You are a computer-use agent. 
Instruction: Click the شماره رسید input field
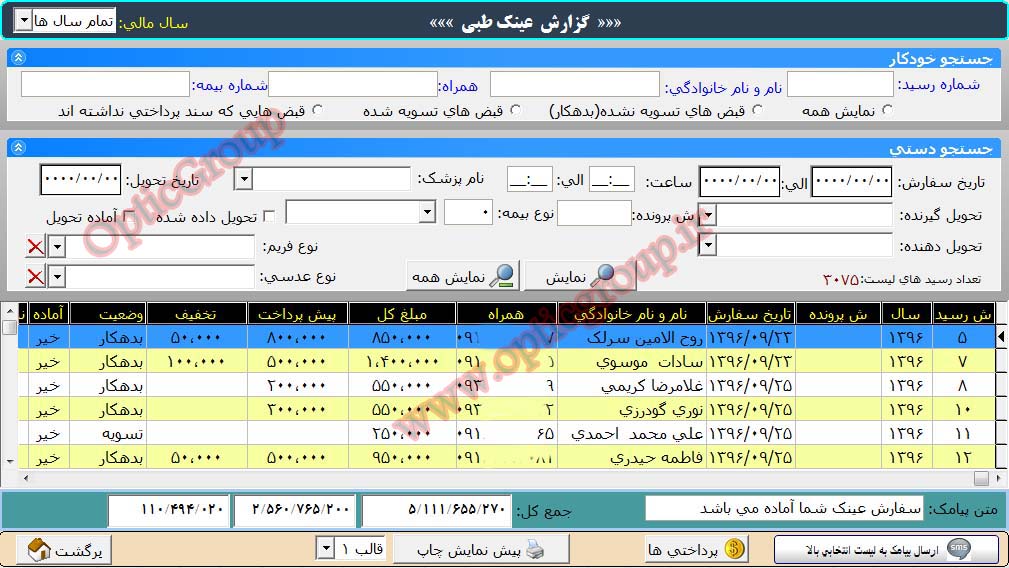[826, 84]
